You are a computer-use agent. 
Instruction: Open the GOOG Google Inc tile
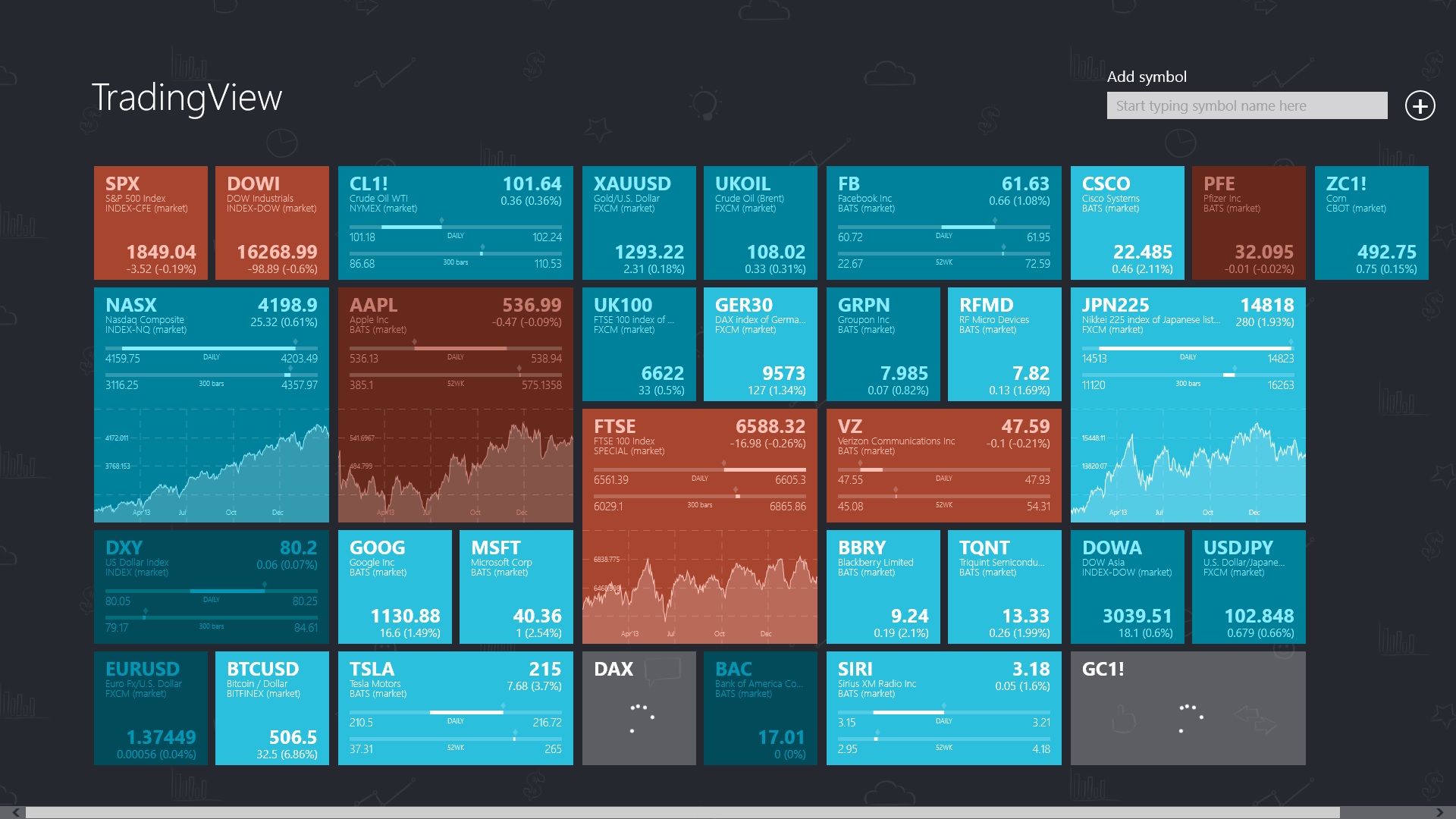pos(400,590)
